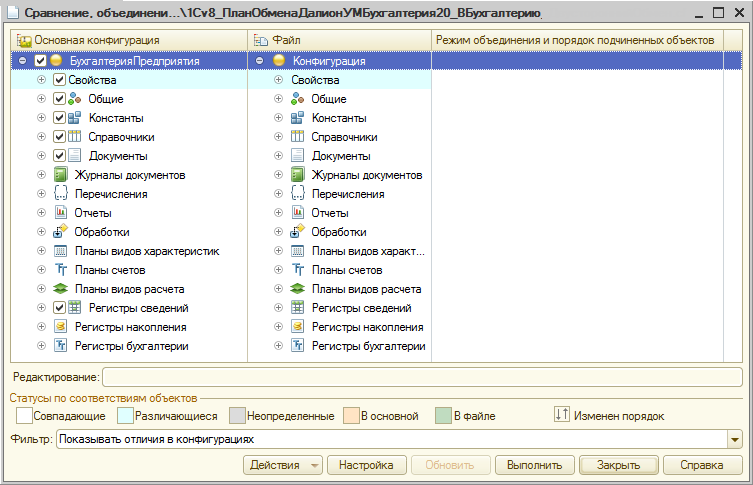Collapse the Конфигурация node in Файл column
753x485 pixels.
259,61
